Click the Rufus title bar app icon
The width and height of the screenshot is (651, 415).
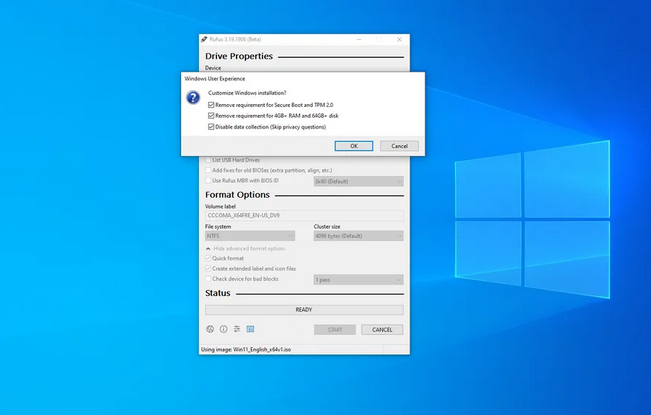pyautogui.click(x=204, y=39)
